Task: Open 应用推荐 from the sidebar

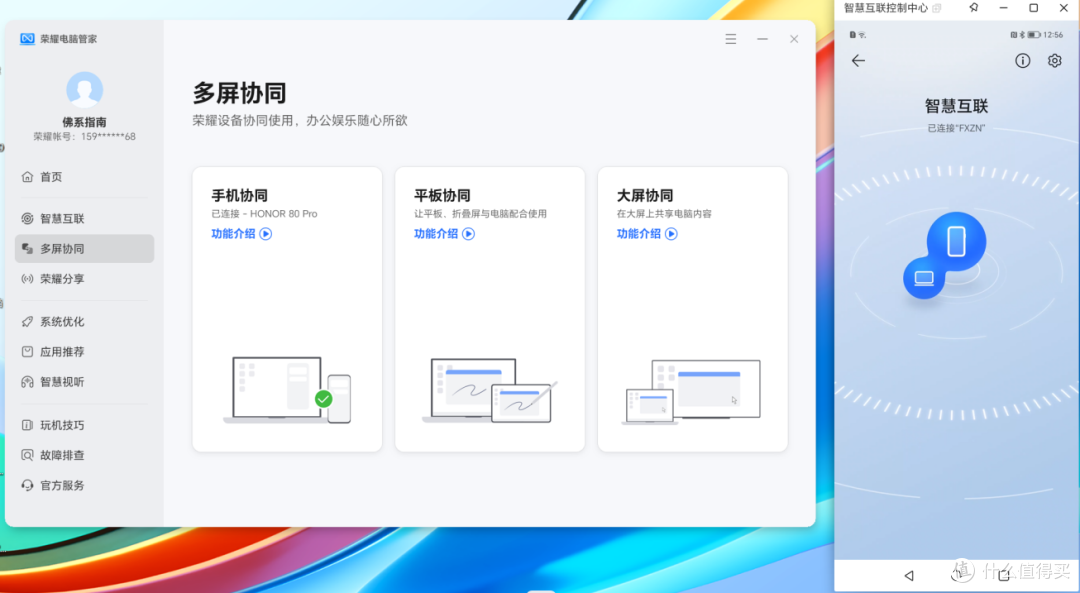Action: pyautogui.click(x=60, y=351)
